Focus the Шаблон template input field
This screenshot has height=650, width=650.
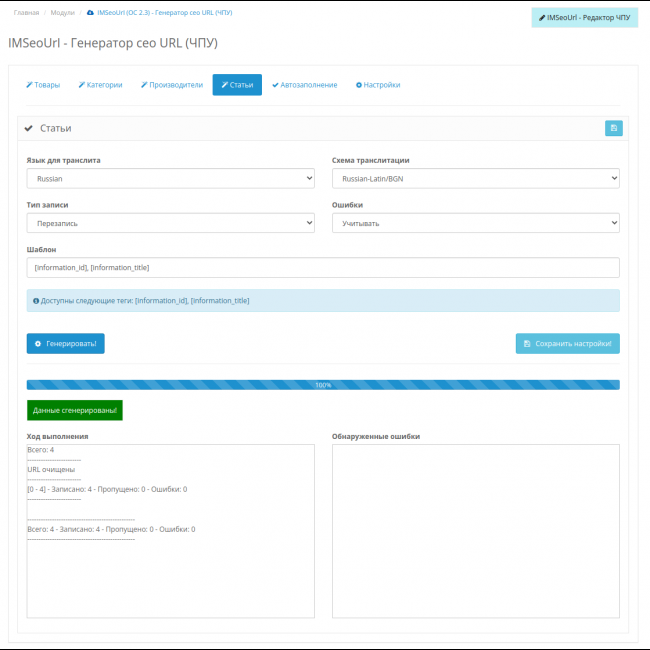(x=323, y=268)
